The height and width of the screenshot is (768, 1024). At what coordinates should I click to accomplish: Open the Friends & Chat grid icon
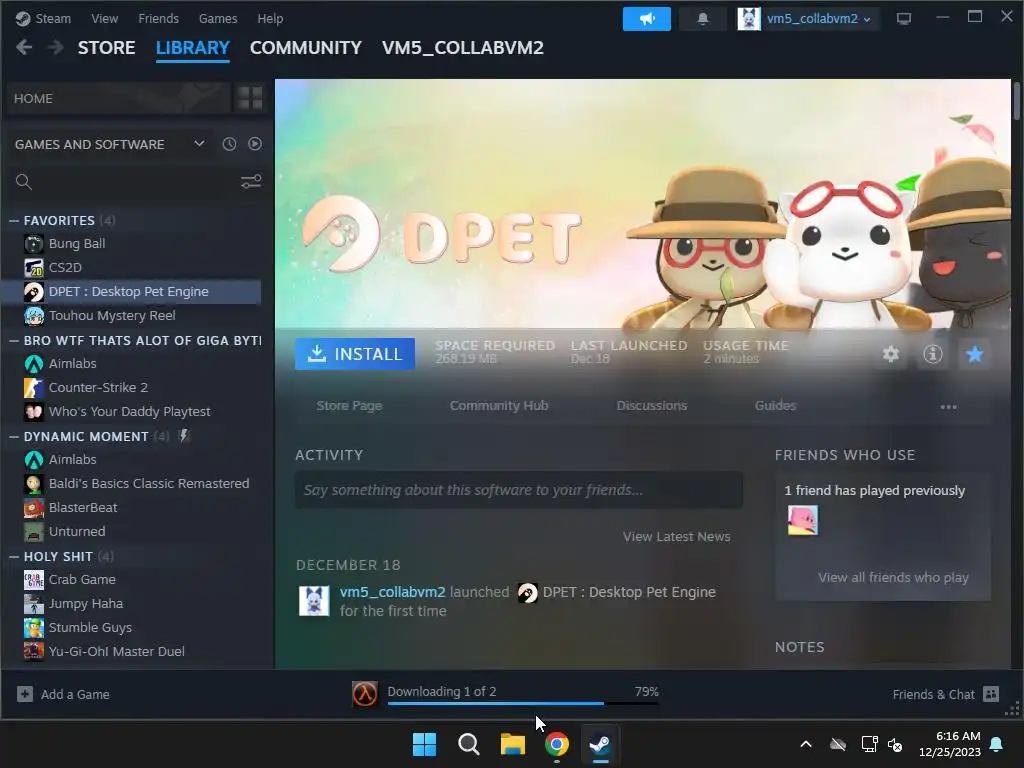pyautogui.click(x=991, y=694)
